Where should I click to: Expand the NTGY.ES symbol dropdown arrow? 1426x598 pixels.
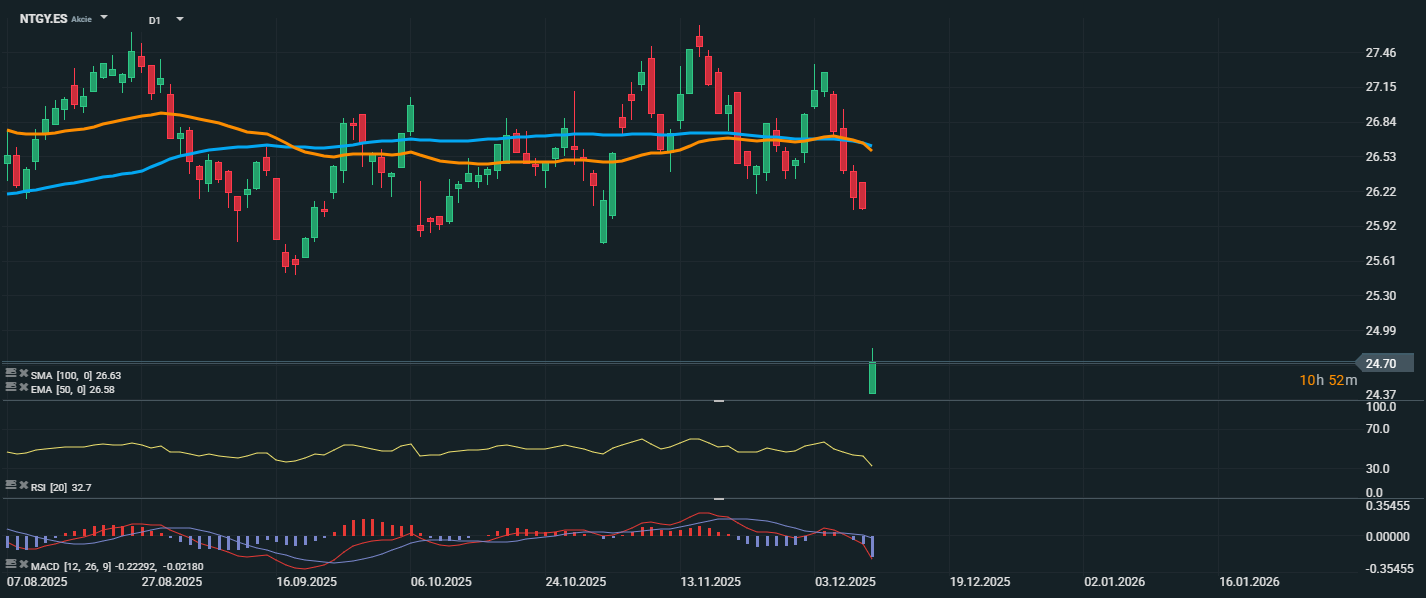point(105,19)
